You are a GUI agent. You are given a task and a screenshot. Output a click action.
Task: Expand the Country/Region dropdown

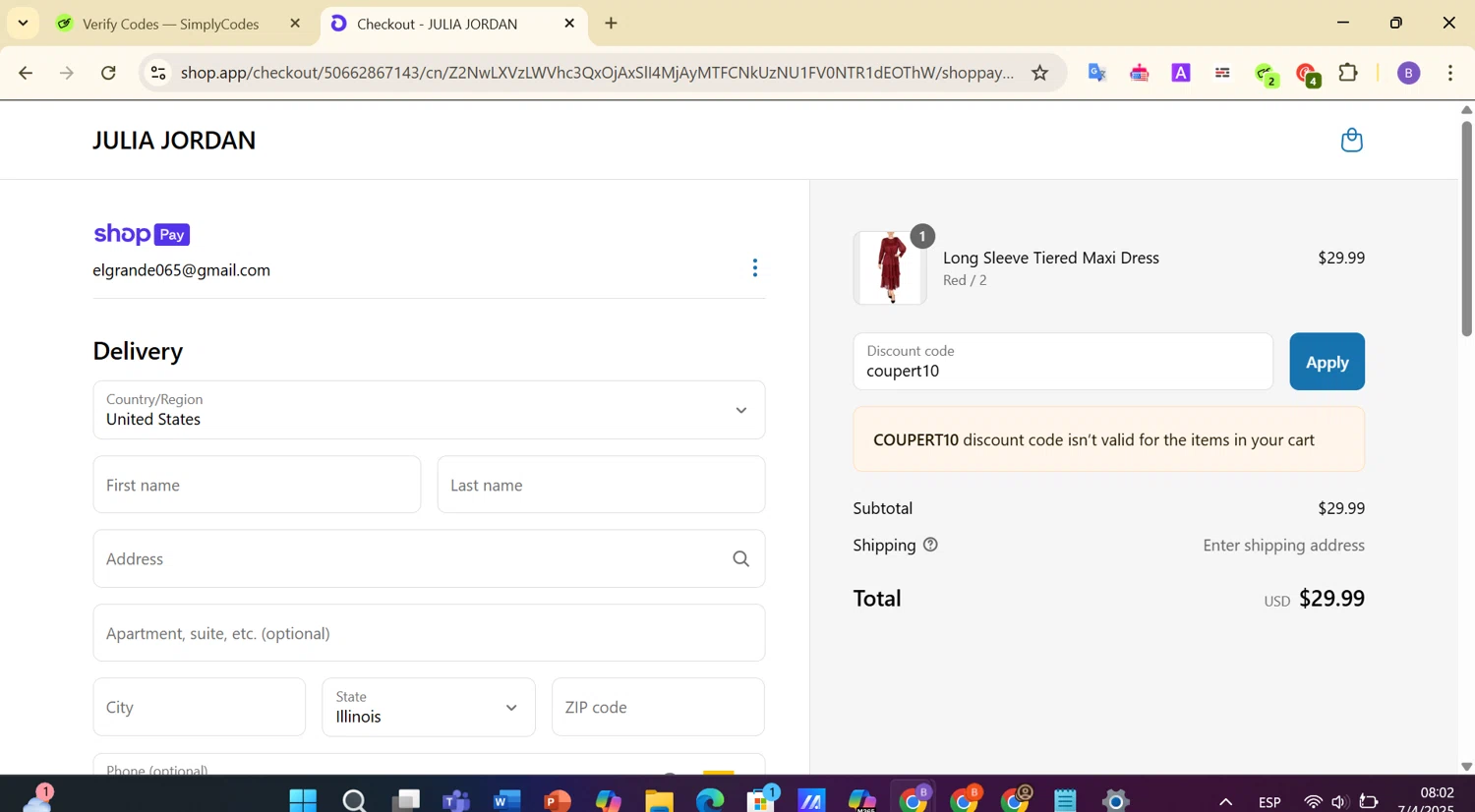429,410
